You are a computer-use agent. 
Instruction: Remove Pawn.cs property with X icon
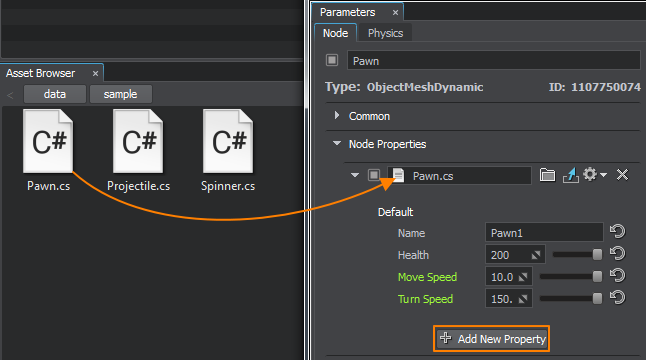622,175
